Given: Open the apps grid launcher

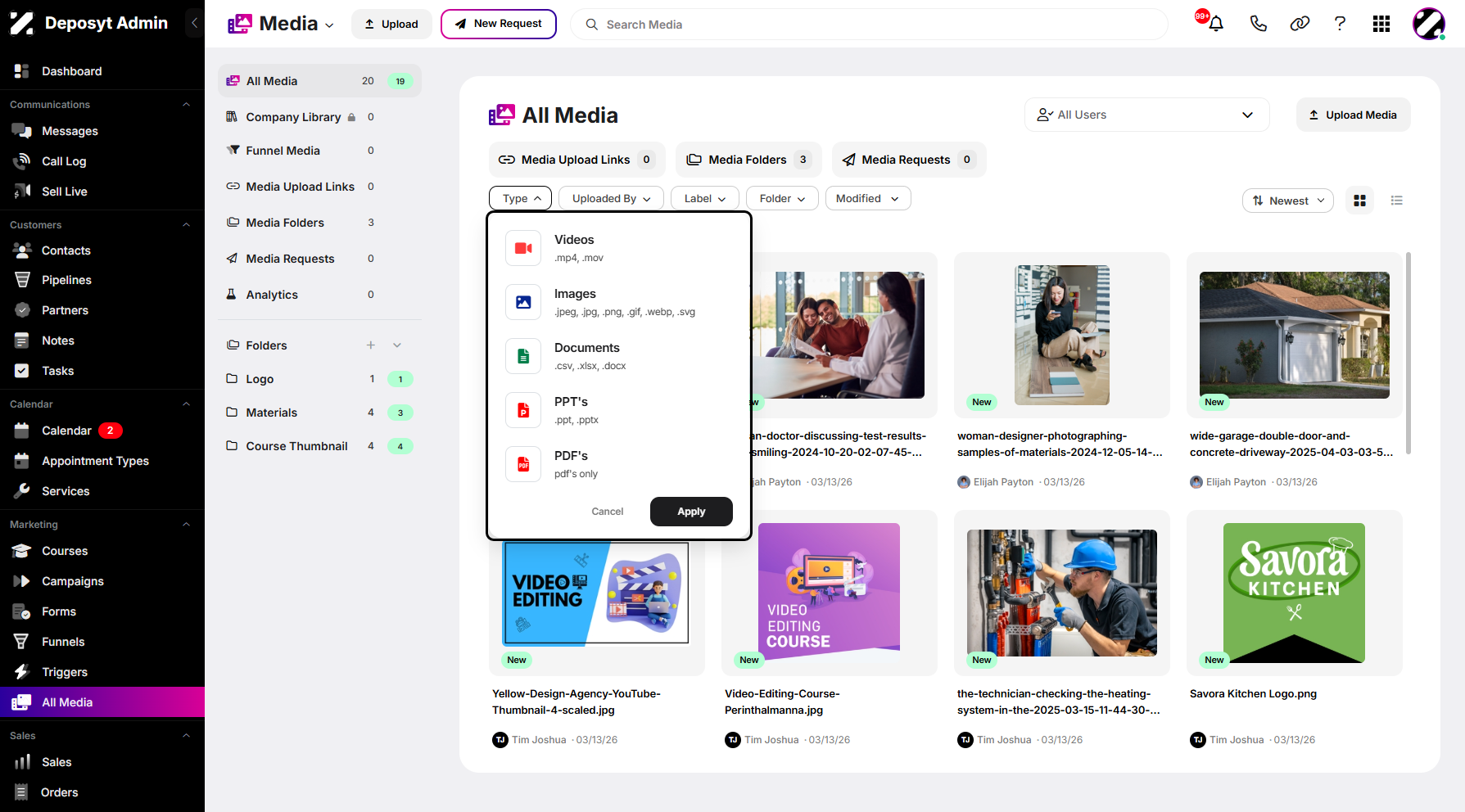Looking at the screenshot, I should (x=1381, y=24).
